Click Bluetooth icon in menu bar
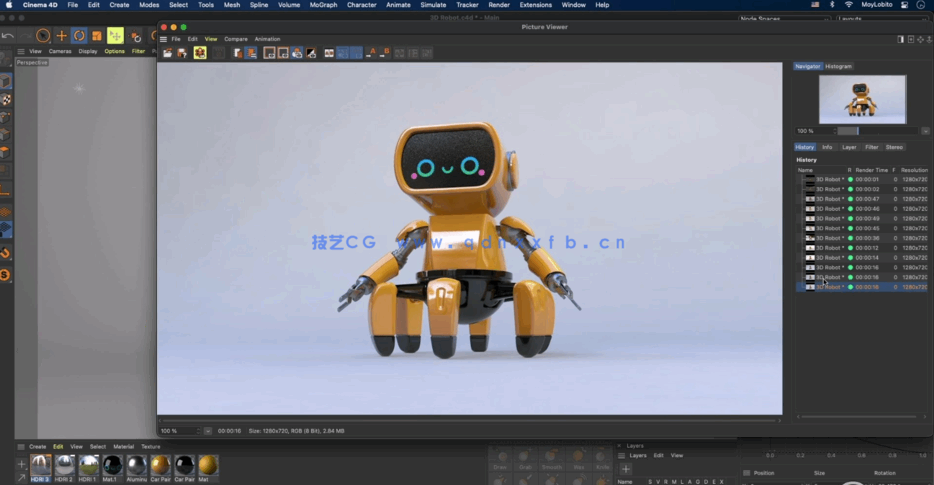 pos(832,5)
